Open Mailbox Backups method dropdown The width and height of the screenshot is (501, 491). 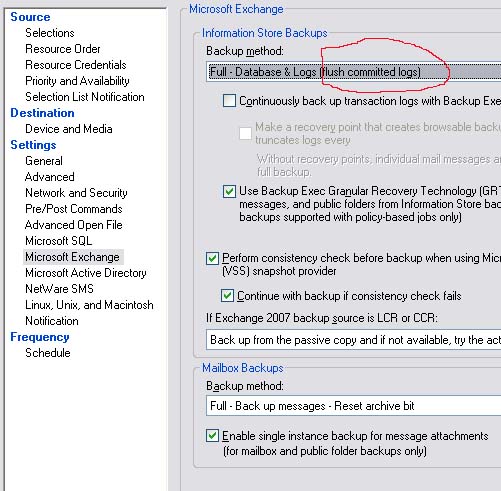click(354, 406)
